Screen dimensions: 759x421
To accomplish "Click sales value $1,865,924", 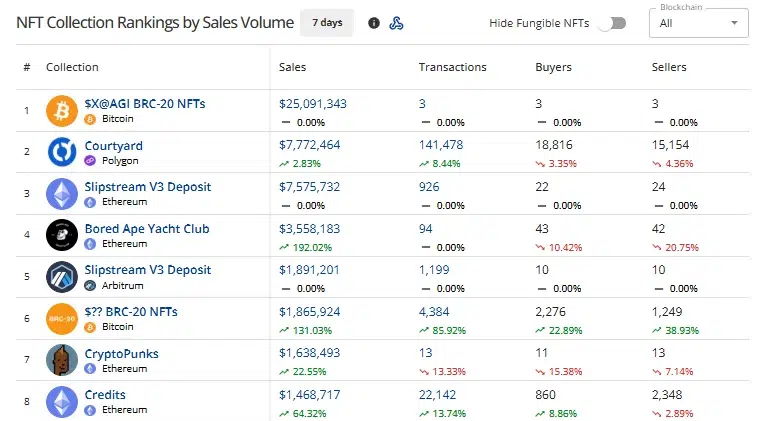I will pyautogui.click(x=309, y=312).
